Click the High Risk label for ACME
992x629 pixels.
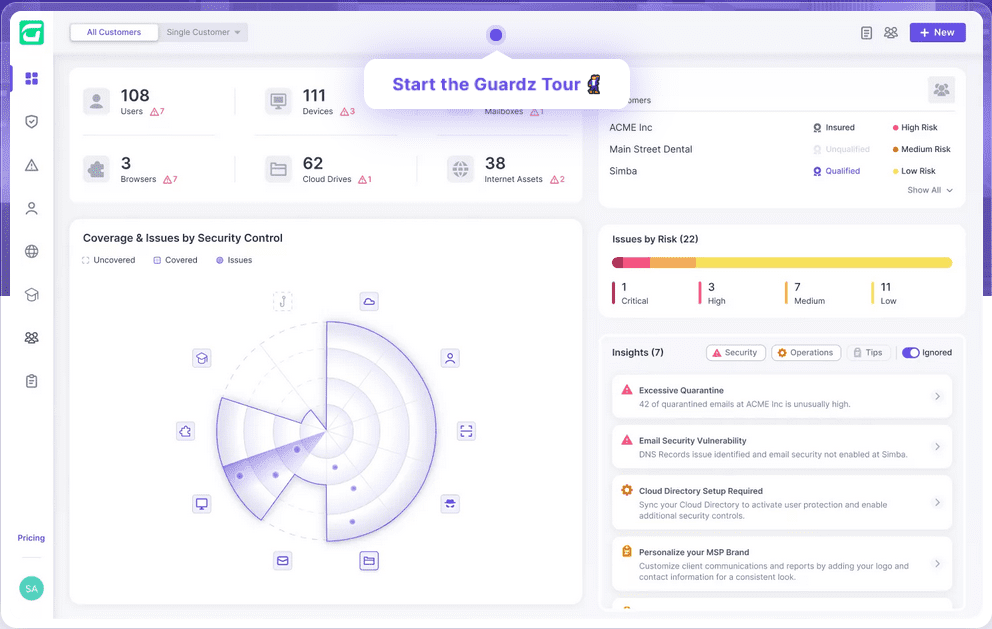tap(915, 127)
